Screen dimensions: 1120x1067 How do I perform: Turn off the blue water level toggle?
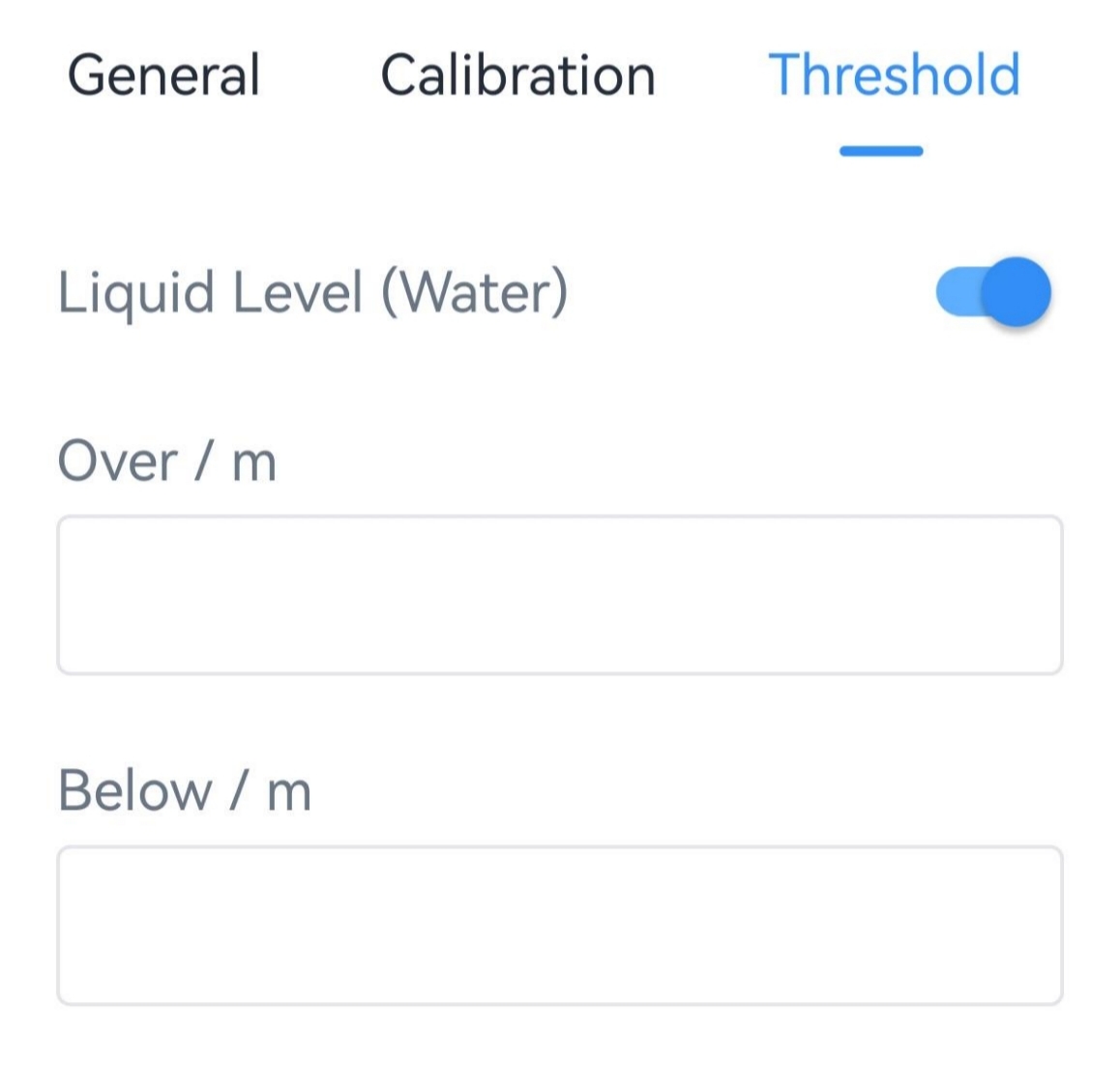click(x=992, y=291)
